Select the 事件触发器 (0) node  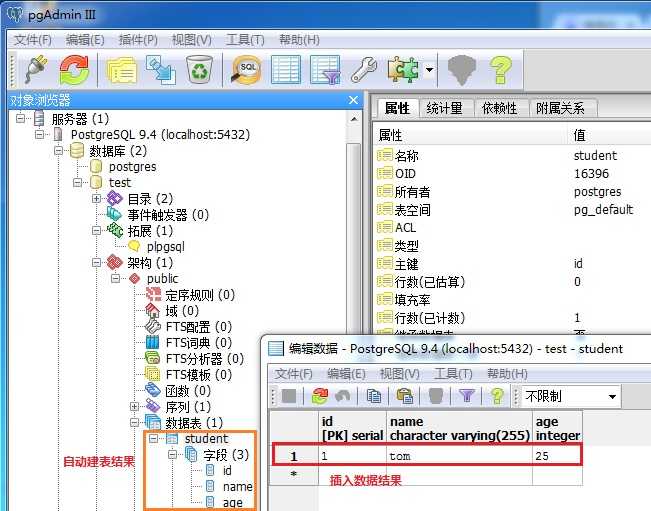pos(168,215)
